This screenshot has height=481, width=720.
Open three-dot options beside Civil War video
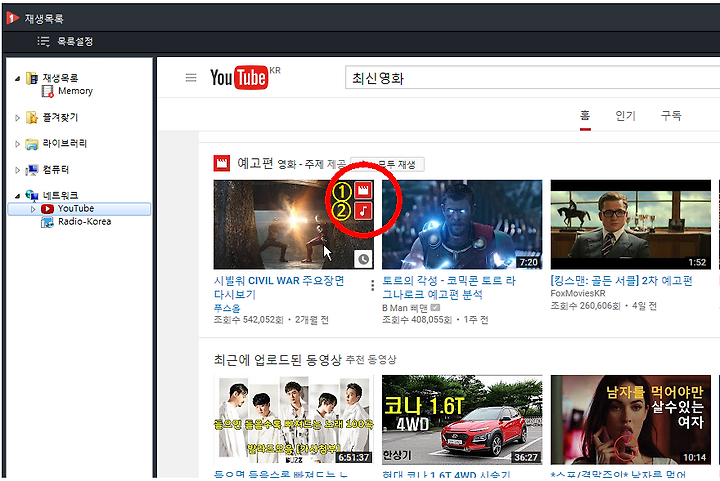(372, 285)
